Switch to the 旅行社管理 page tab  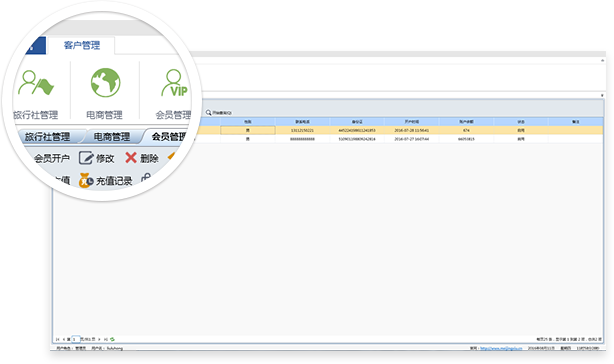tap(48, 137)
